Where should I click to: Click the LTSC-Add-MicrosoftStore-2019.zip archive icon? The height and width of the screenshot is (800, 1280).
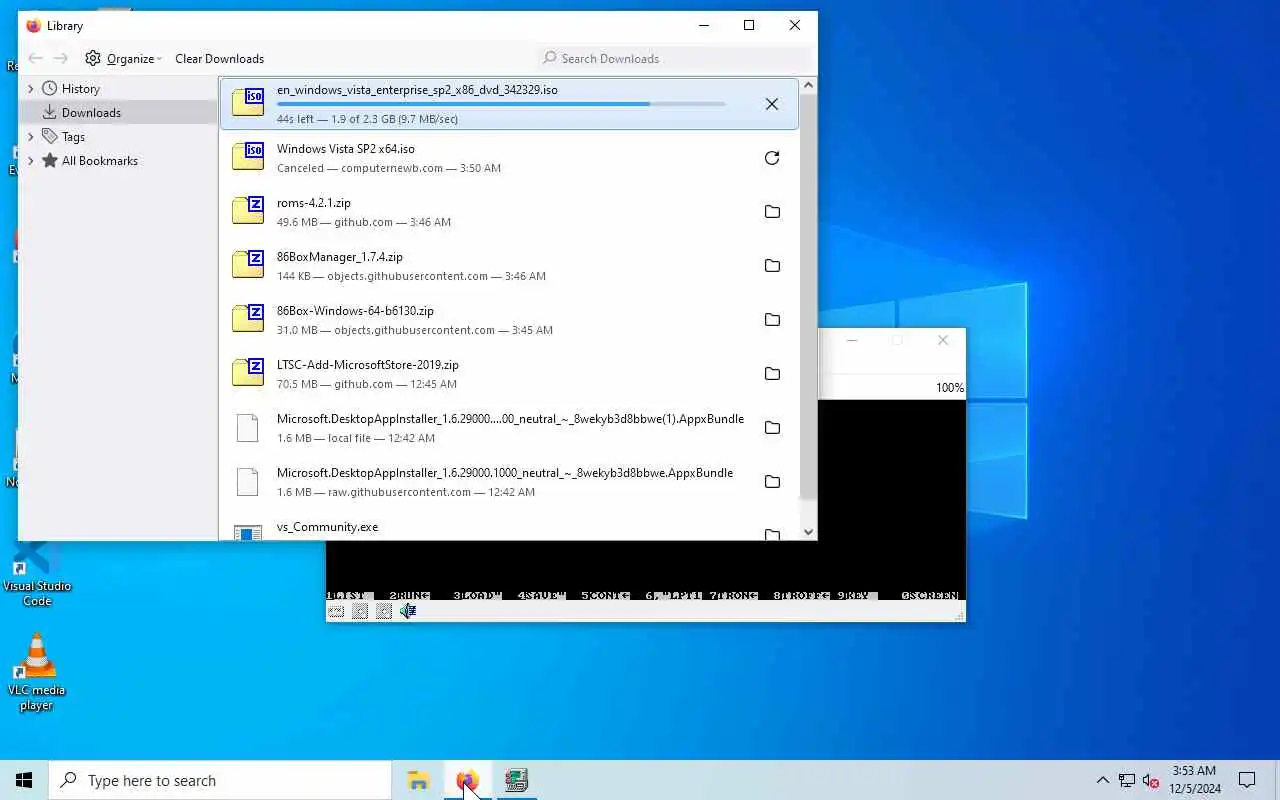pyautogui.click(x=248, y=372)
